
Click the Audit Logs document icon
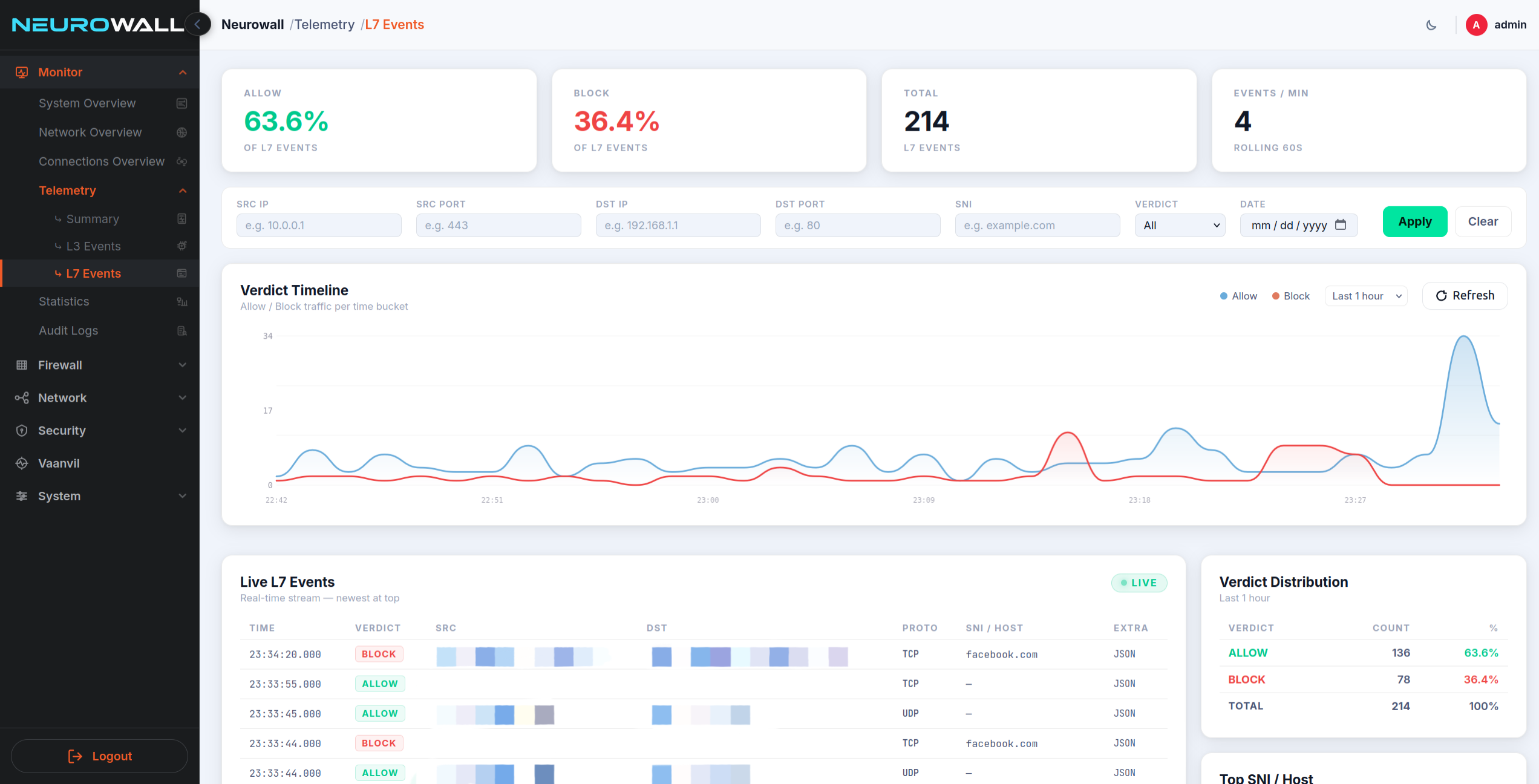click(x=181, y=330)
